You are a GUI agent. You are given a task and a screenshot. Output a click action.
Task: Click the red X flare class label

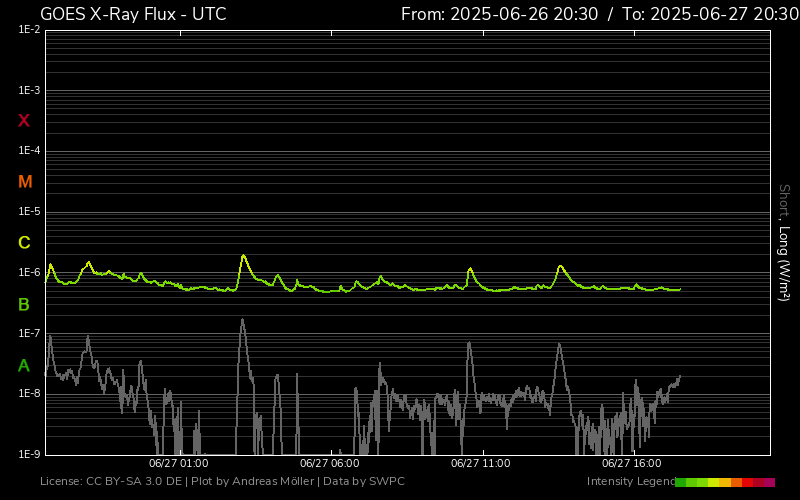(x=24, y=121)
